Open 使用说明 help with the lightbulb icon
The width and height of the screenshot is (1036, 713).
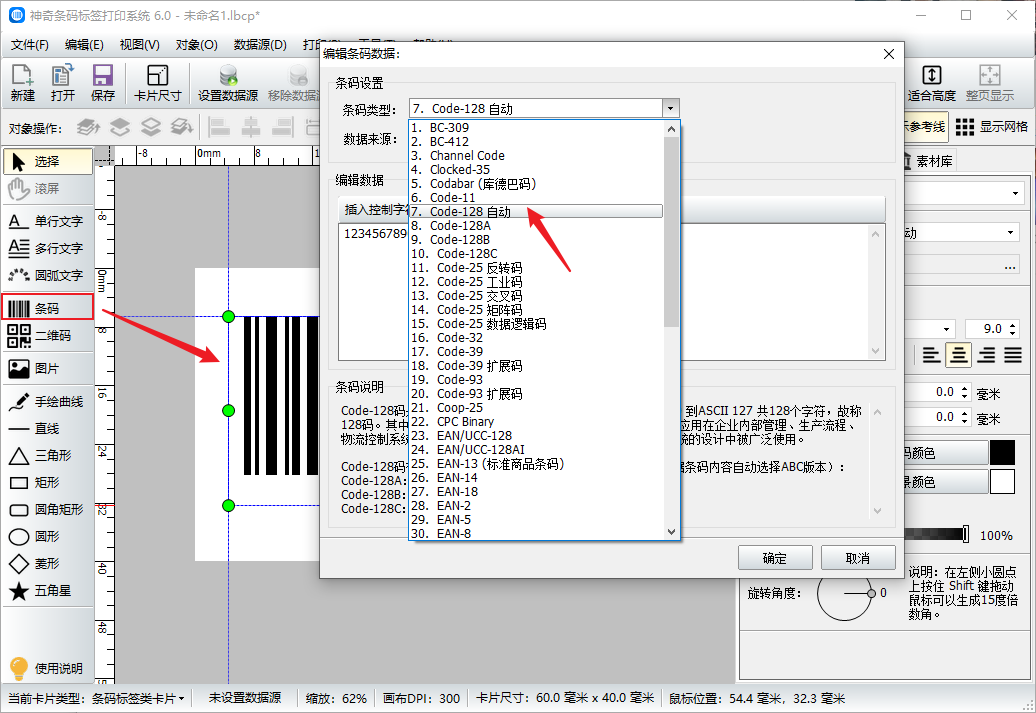point(48,668)
